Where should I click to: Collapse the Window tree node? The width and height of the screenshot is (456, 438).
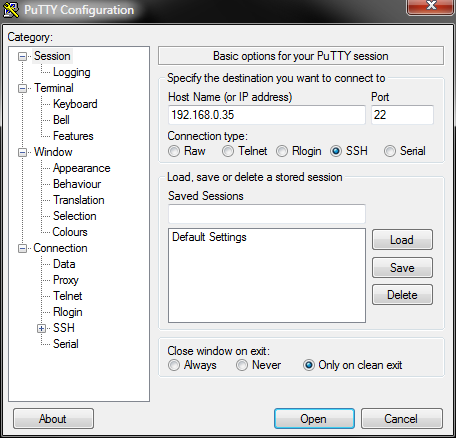(22, 152)
